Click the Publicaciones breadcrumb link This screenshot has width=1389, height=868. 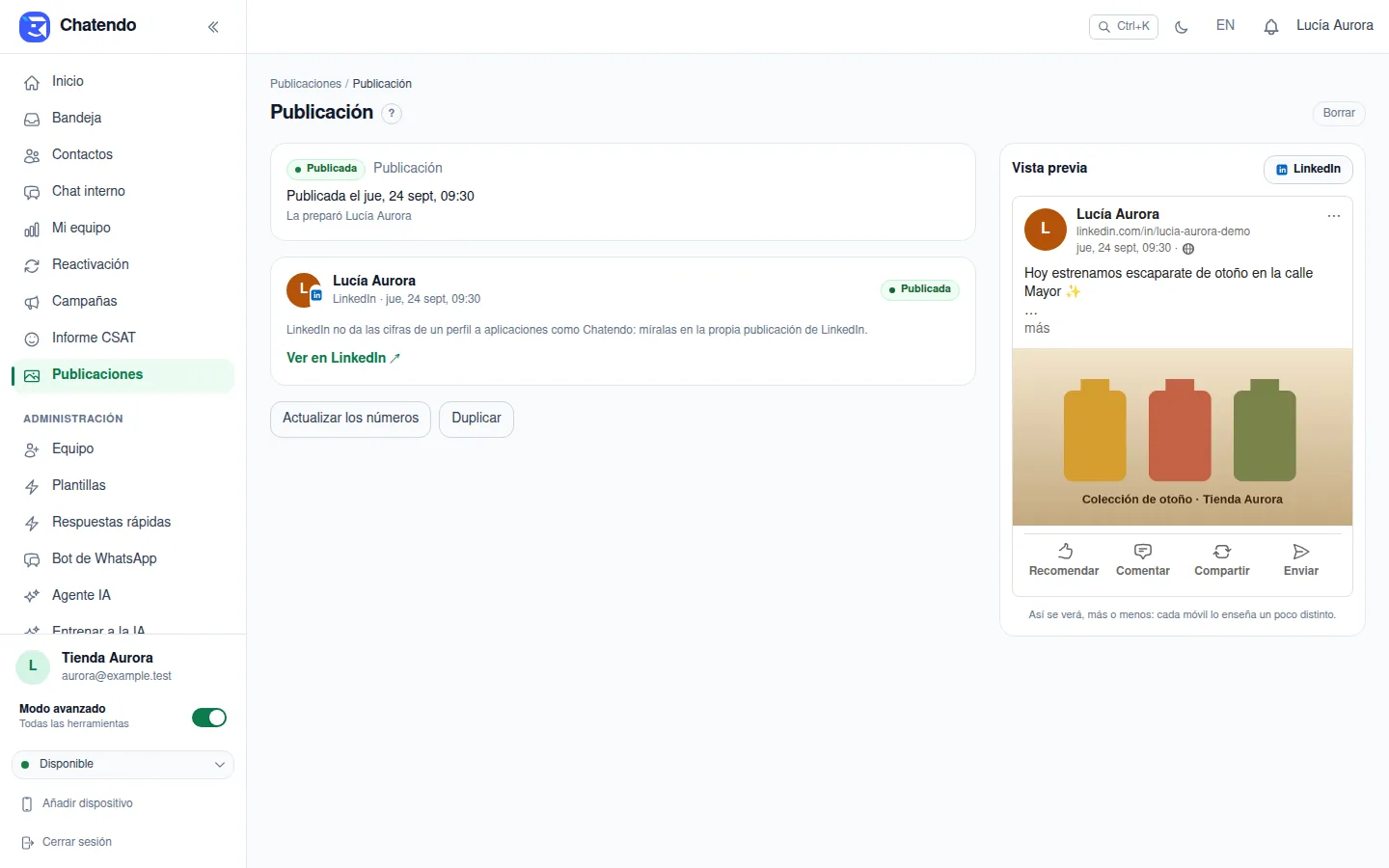(306, 84)
